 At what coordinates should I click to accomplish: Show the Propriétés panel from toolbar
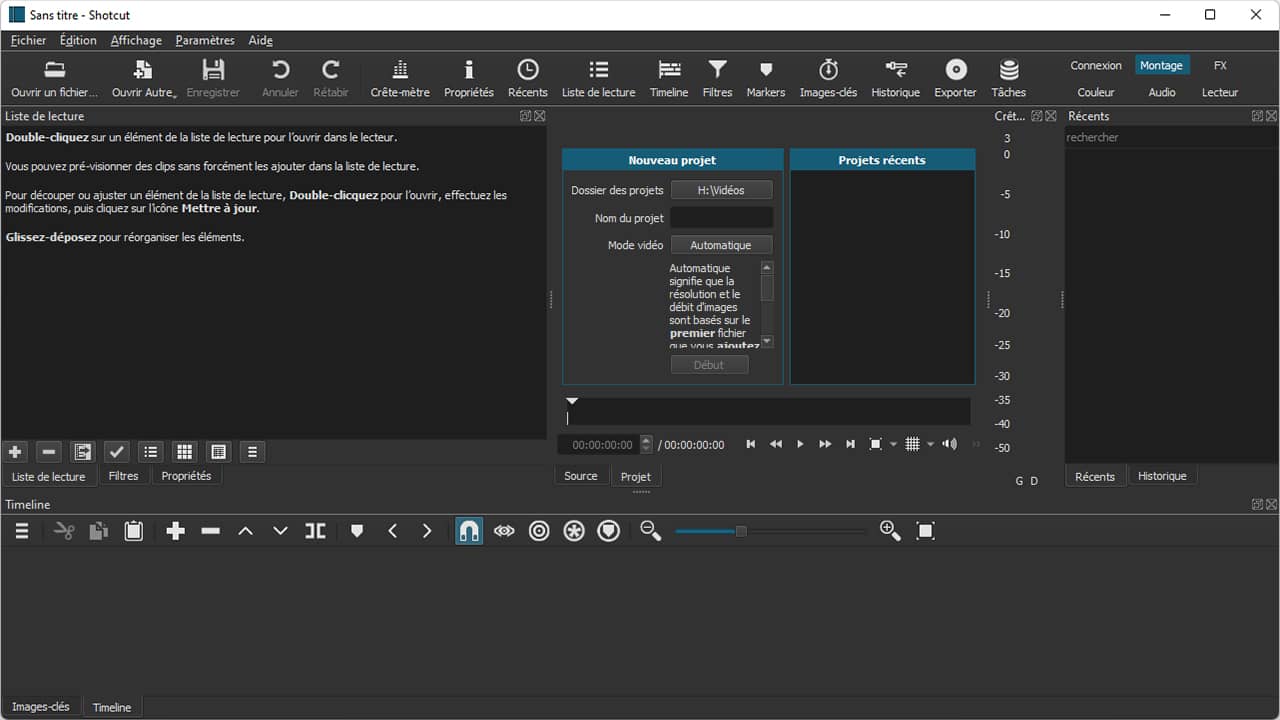pyautogui.click(x=469, y=79)
